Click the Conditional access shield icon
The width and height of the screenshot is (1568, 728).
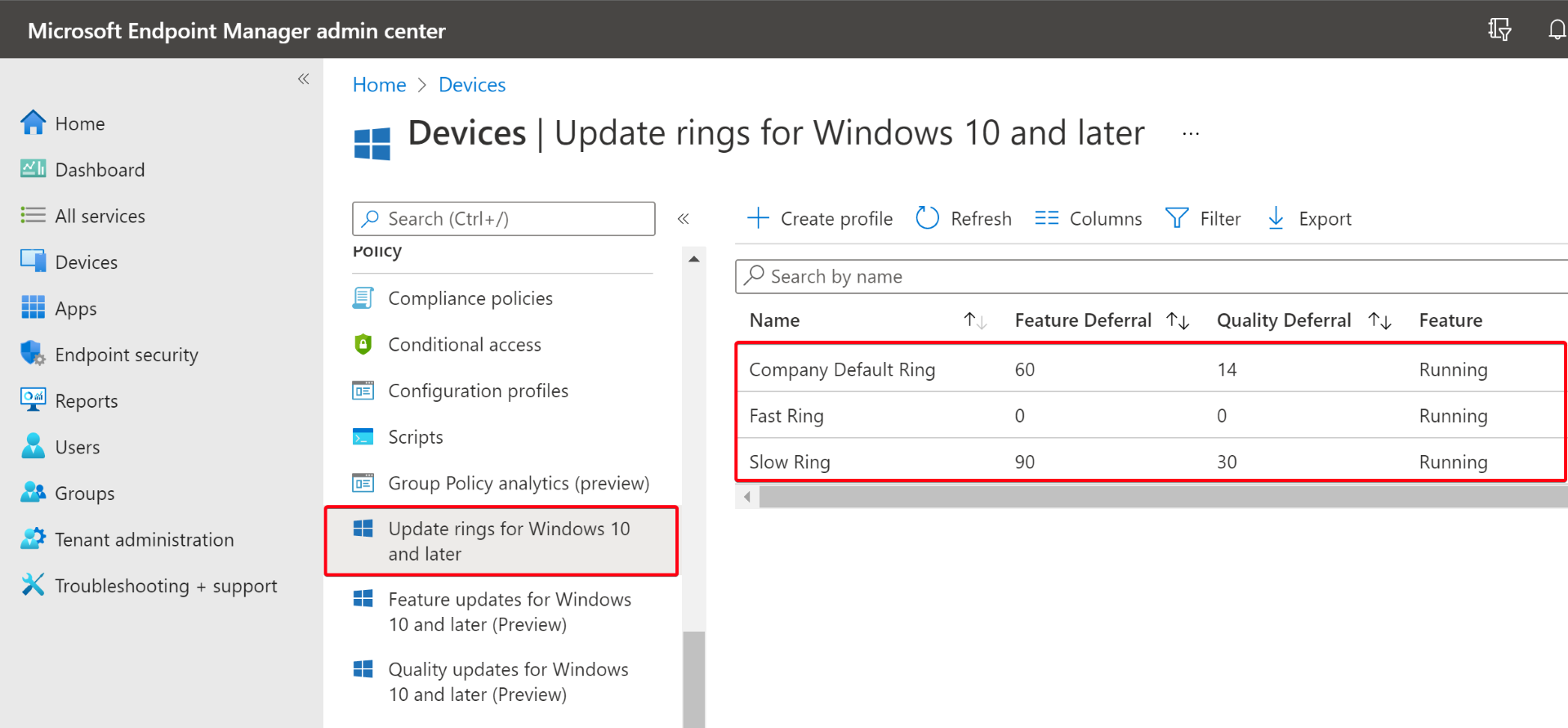point(363,344)
